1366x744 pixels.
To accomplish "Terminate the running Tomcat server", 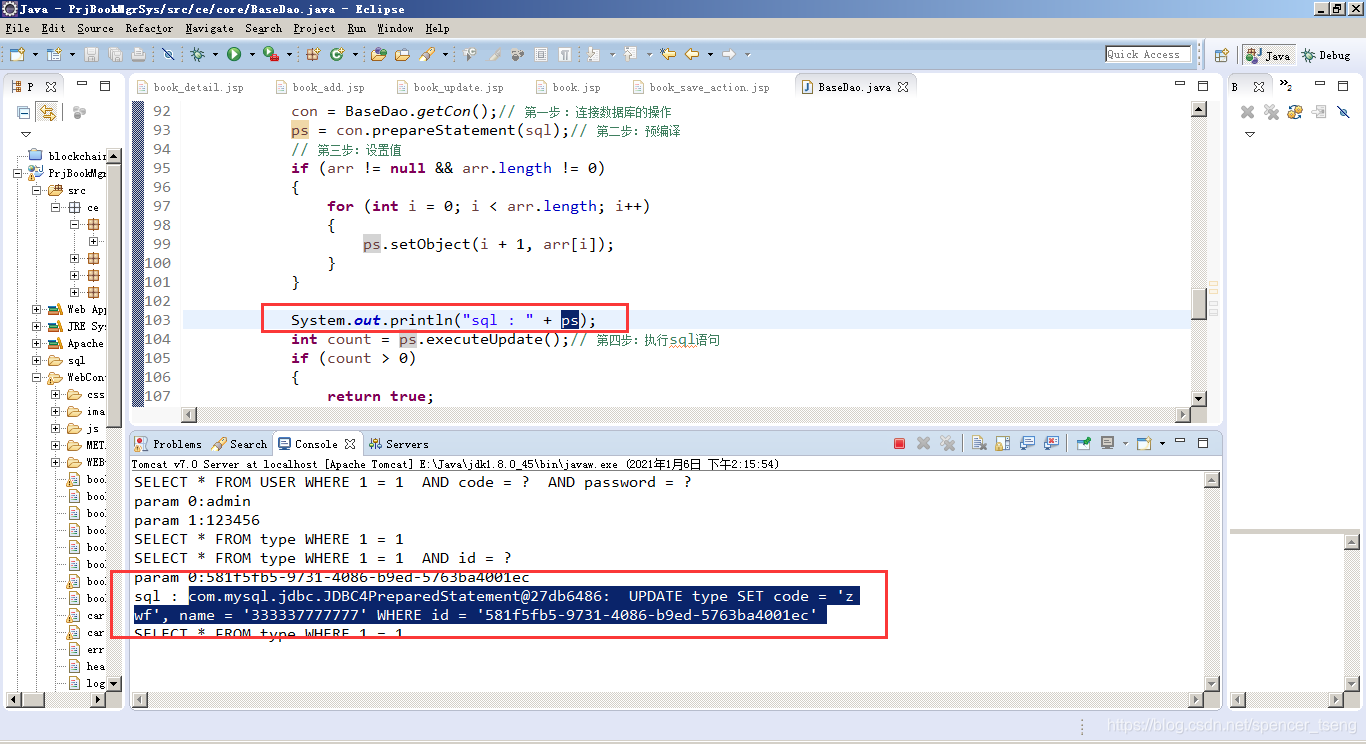I will click(x=898, y=443).
